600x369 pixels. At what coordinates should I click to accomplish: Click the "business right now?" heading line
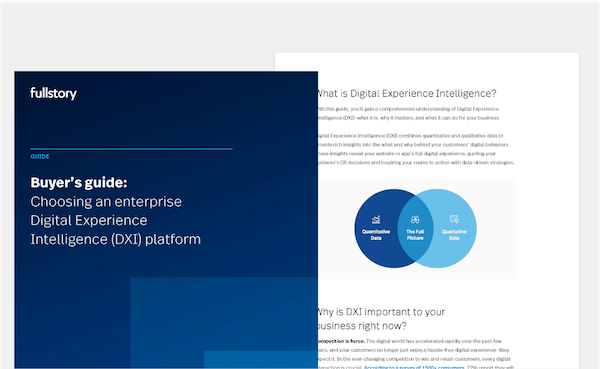362,326
